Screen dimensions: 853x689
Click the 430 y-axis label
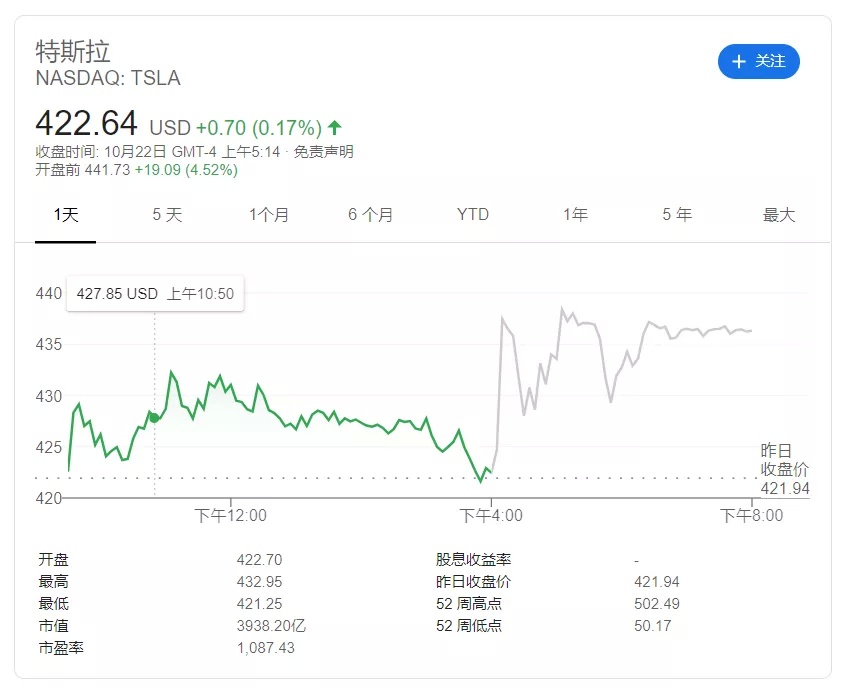pyautogui.click(x=48, y=396)
